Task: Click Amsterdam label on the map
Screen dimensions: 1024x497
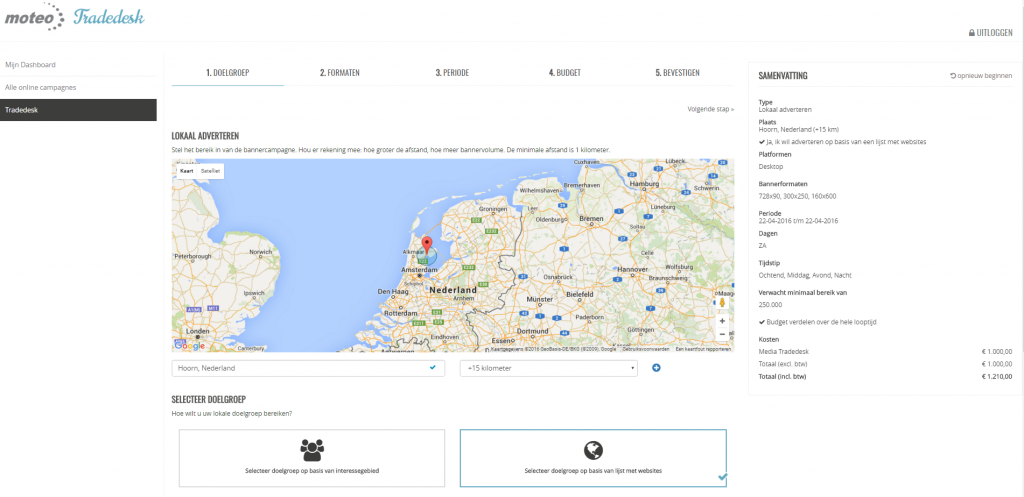Action: tap(419, 269)
